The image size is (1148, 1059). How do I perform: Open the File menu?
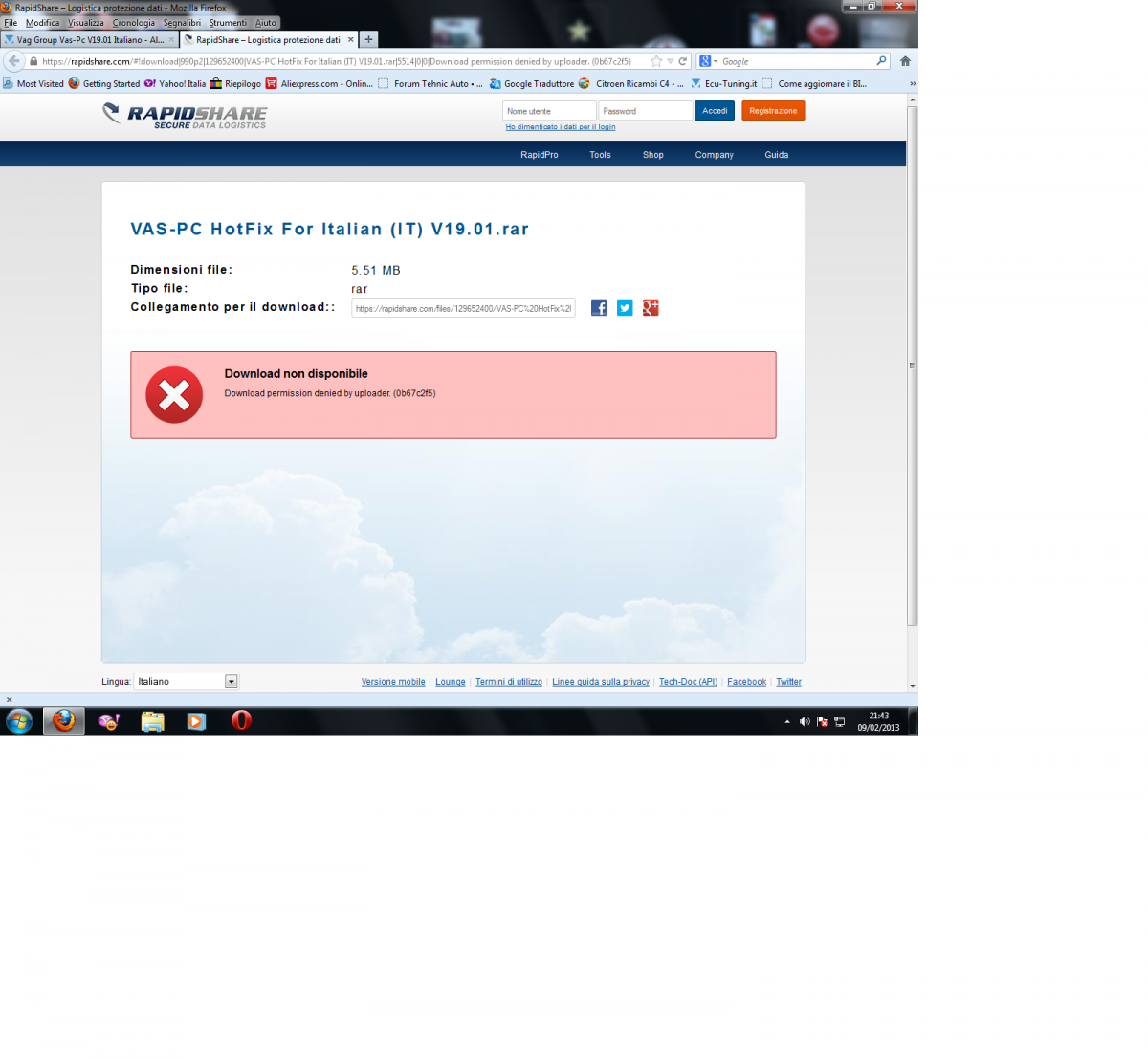click(11, 23)
